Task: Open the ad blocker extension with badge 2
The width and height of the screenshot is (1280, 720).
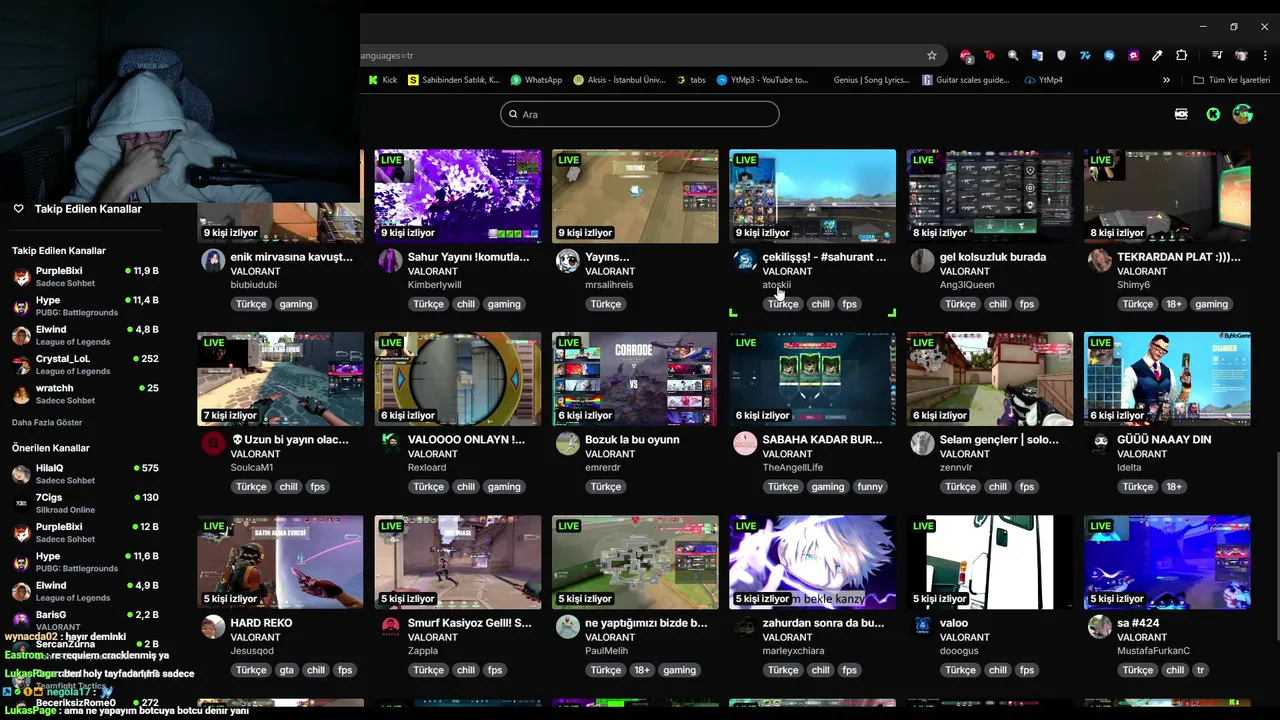Action: tap(966, 56)
